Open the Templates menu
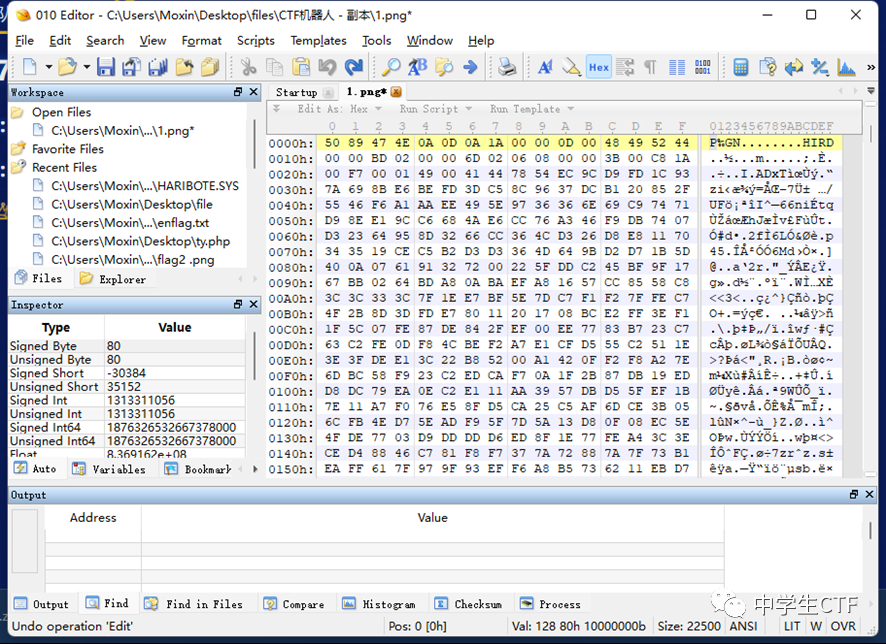 point(318,41)
